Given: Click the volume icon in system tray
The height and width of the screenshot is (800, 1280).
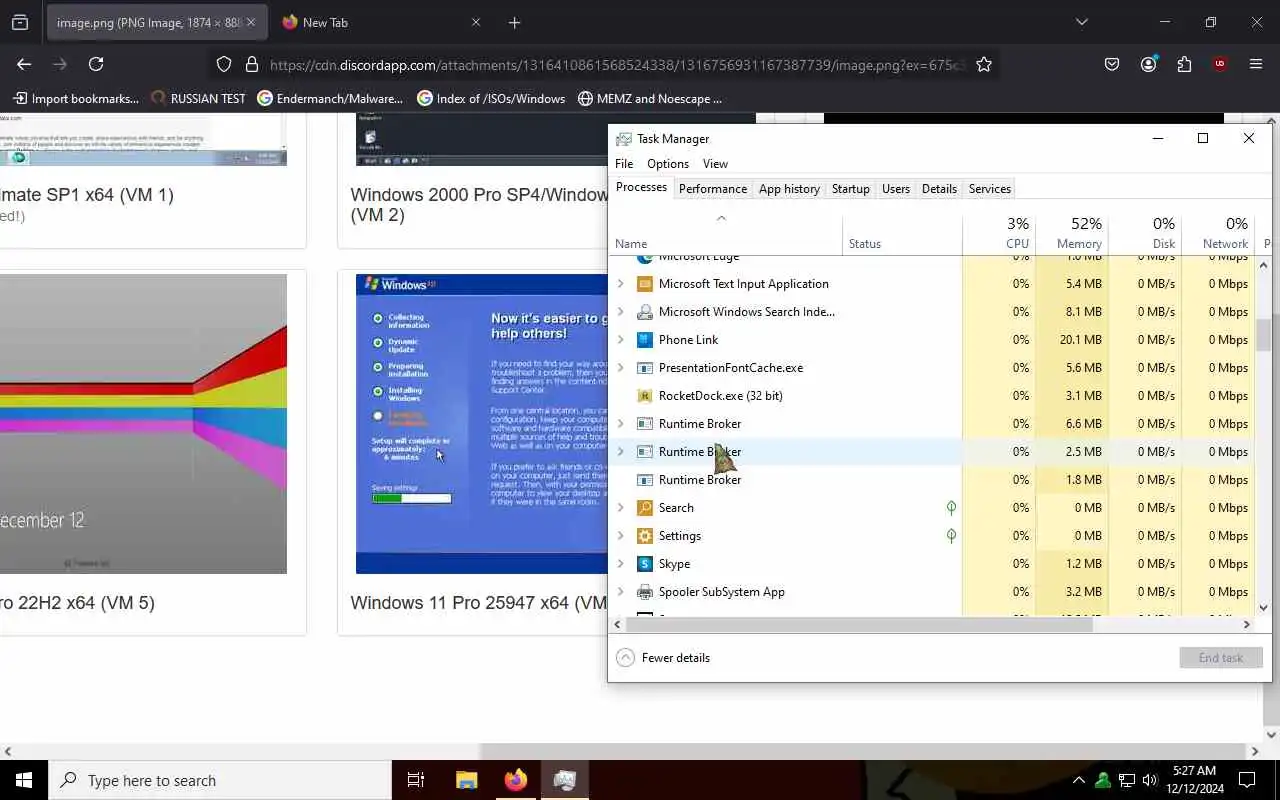Looking at the screenshot, I should coord(1150,780).
